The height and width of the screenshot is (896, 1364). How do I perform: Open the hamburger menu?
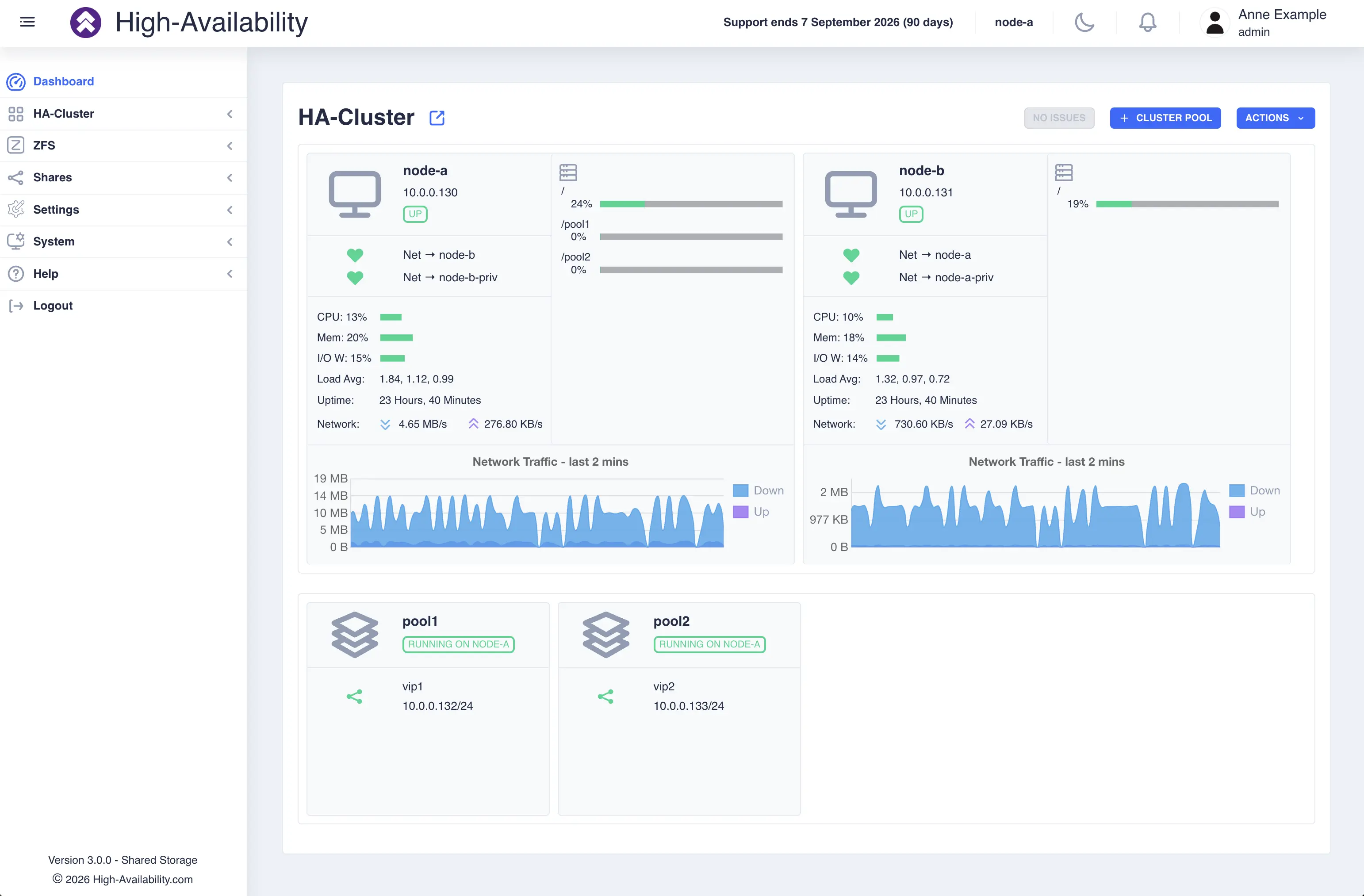click(27, 22)
